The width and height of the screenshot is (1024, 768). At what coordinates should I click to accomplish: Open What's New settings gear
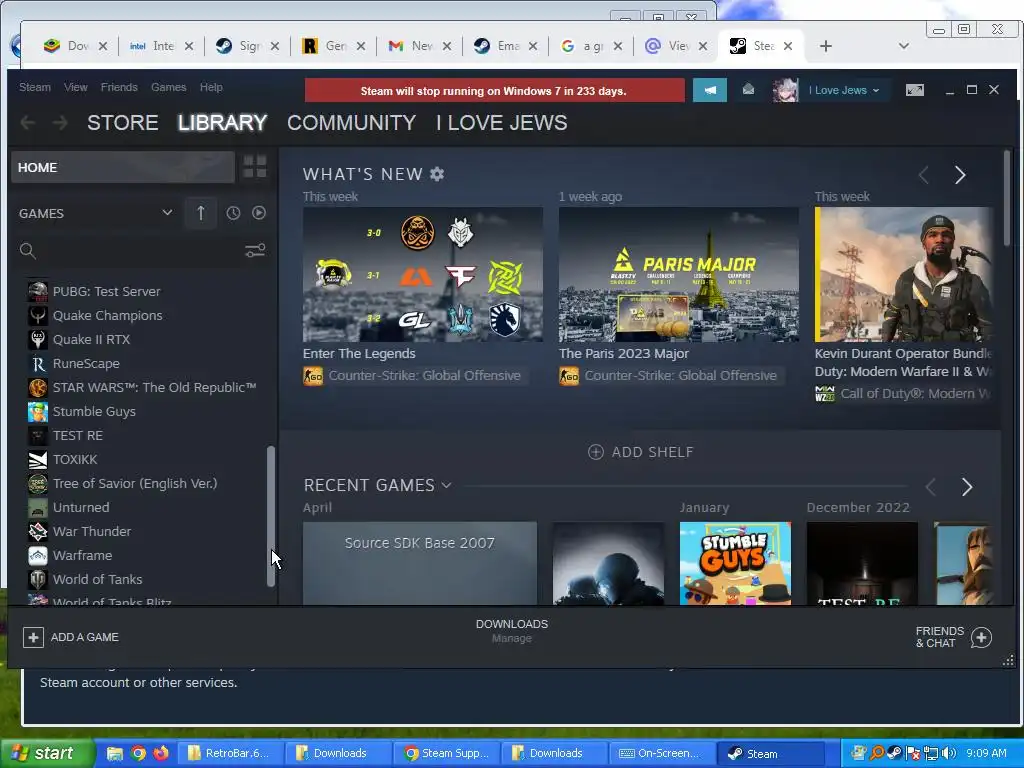coord(437,174)
